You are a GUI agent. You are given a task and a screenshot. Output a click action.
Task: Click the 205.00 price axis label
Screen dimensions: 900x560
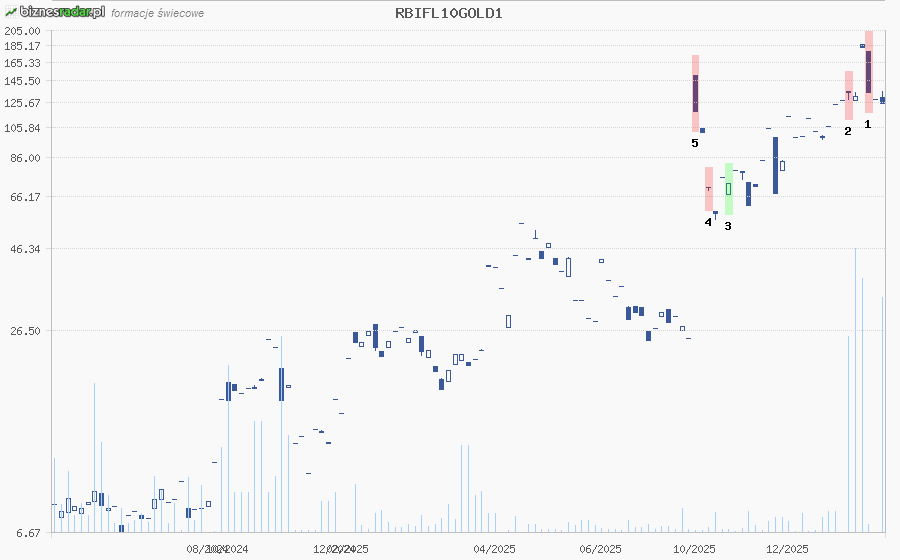(22, 31)
